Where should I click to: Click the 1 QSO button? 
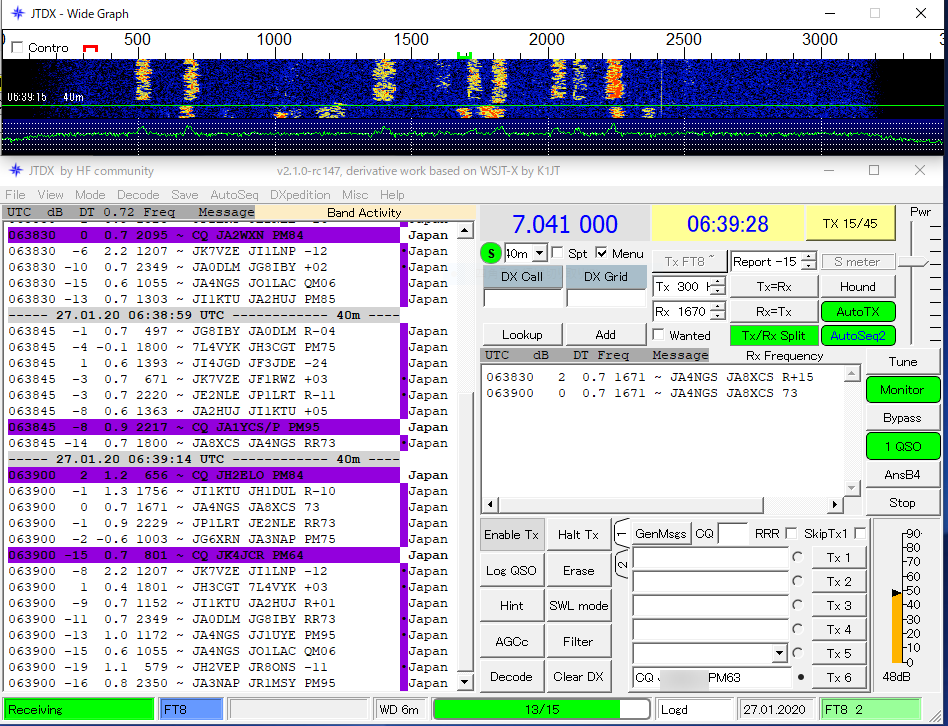point(902,446)
